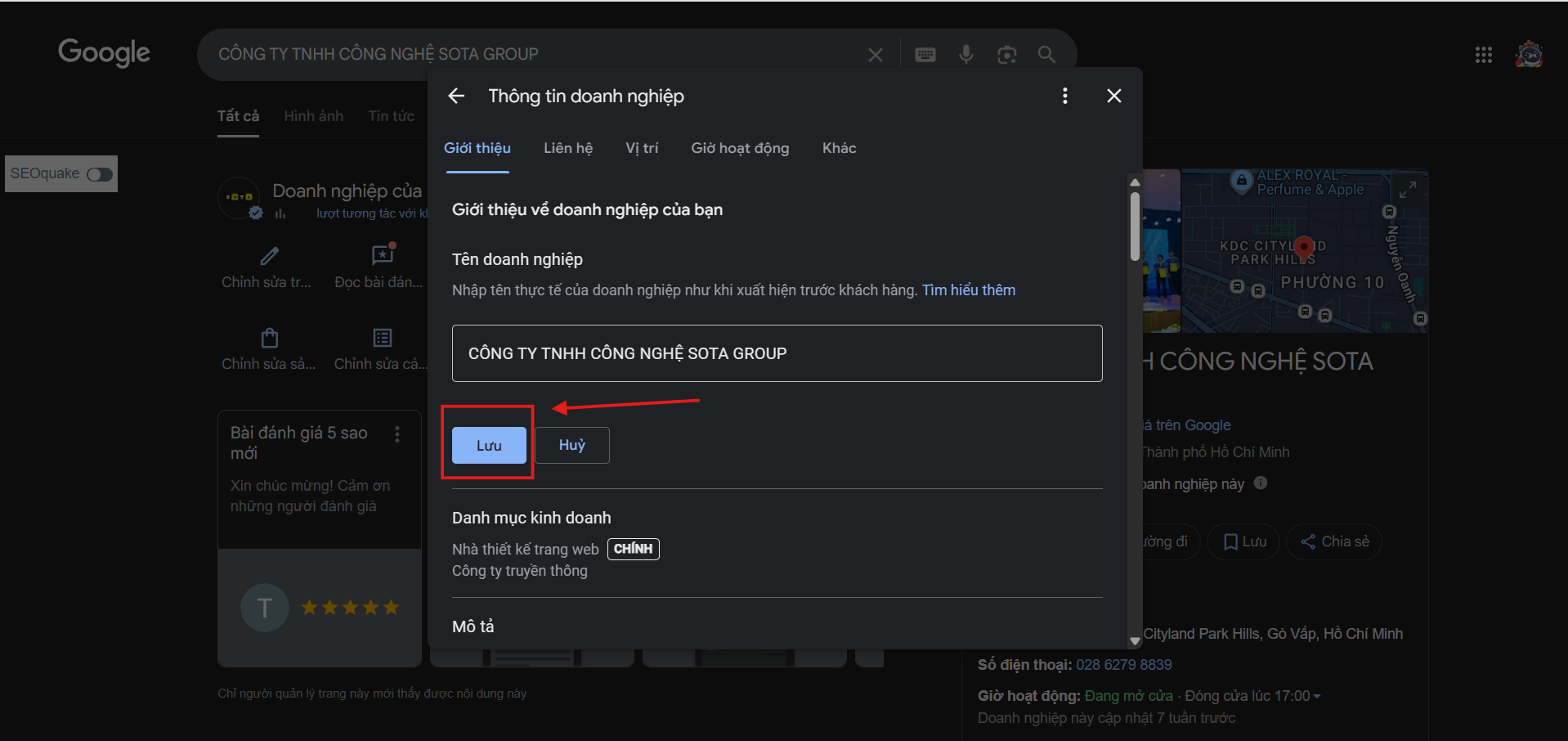The height and width of the screenshot is (741, 1568).
Task: Click the business name input field
Action: (777, 353)
